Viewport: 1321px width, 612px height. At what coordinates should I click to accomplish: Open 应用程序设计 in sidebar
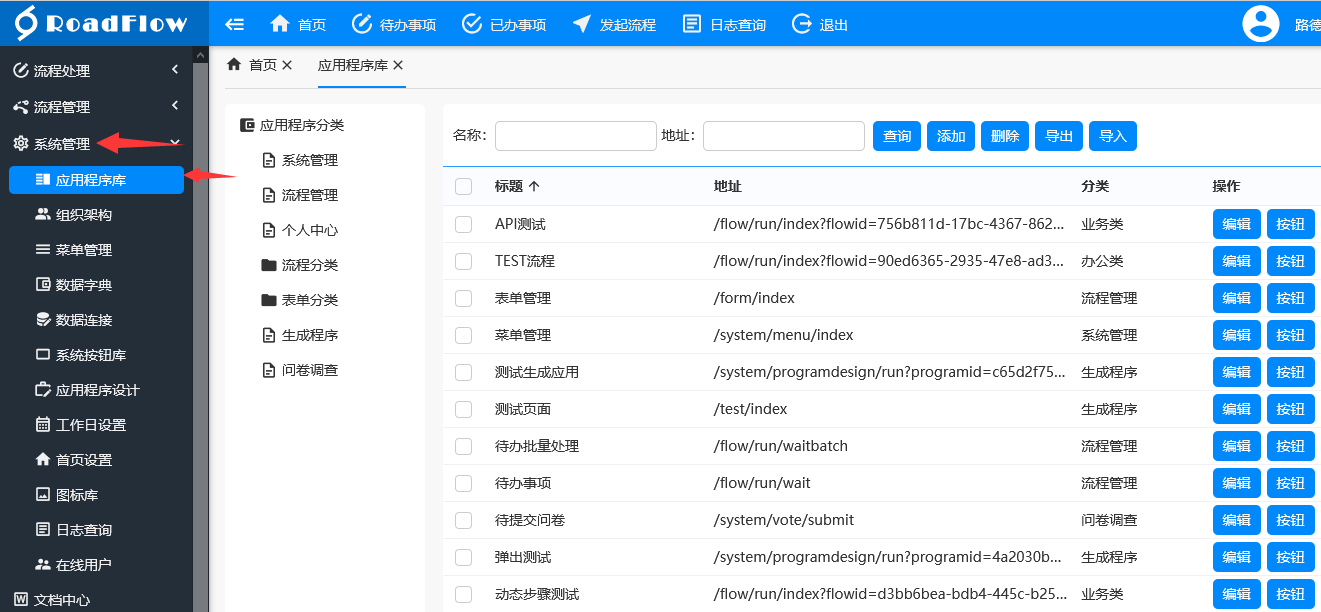point(96,390)
